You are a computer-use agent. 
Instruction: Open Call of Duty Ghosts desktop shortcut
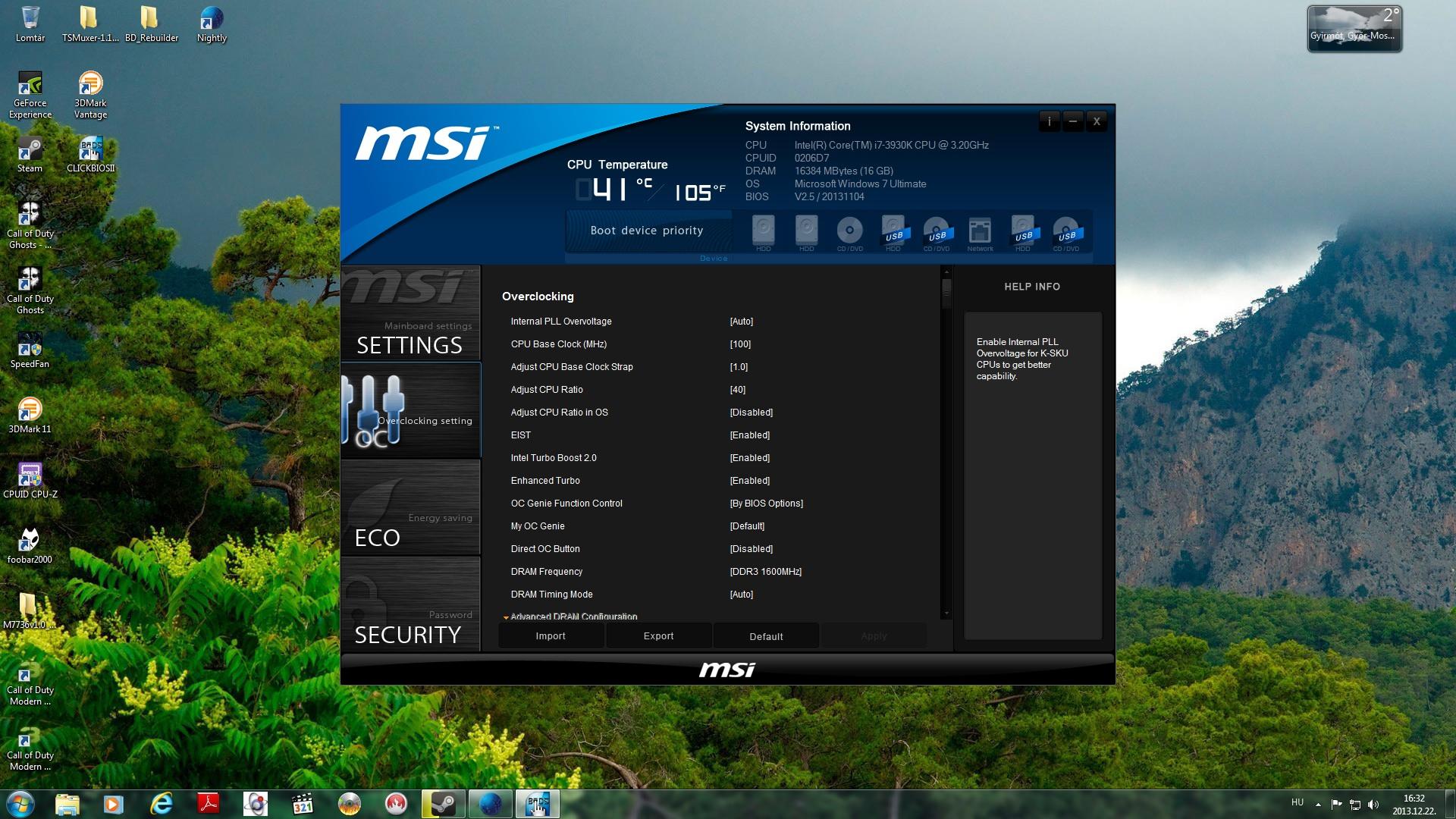point(30,291)
